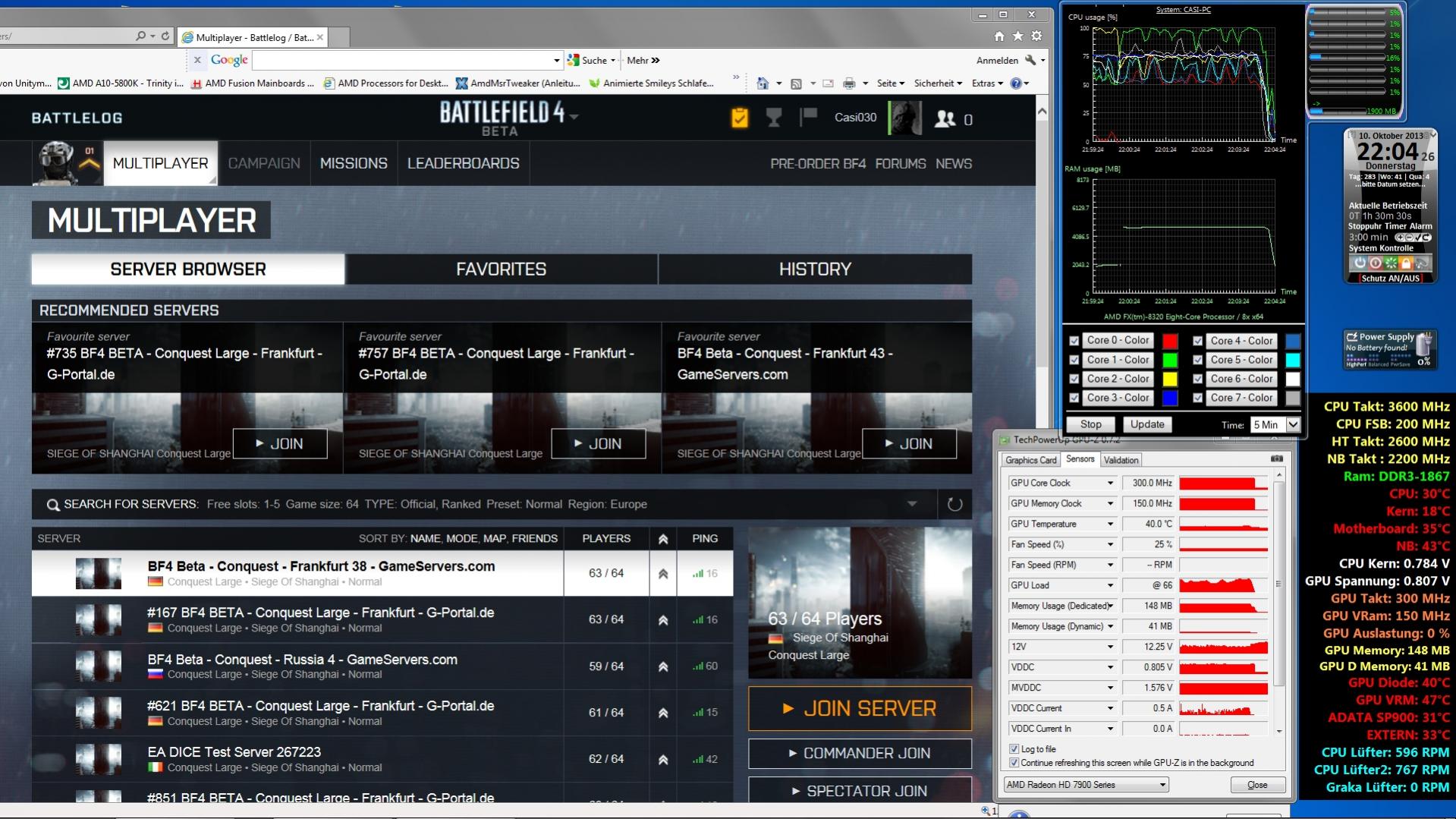This screenshot has width=1456, height=819.
Task: Toggle the Core 5 checkbox in CPU monitor
Action: point(1197,360)
